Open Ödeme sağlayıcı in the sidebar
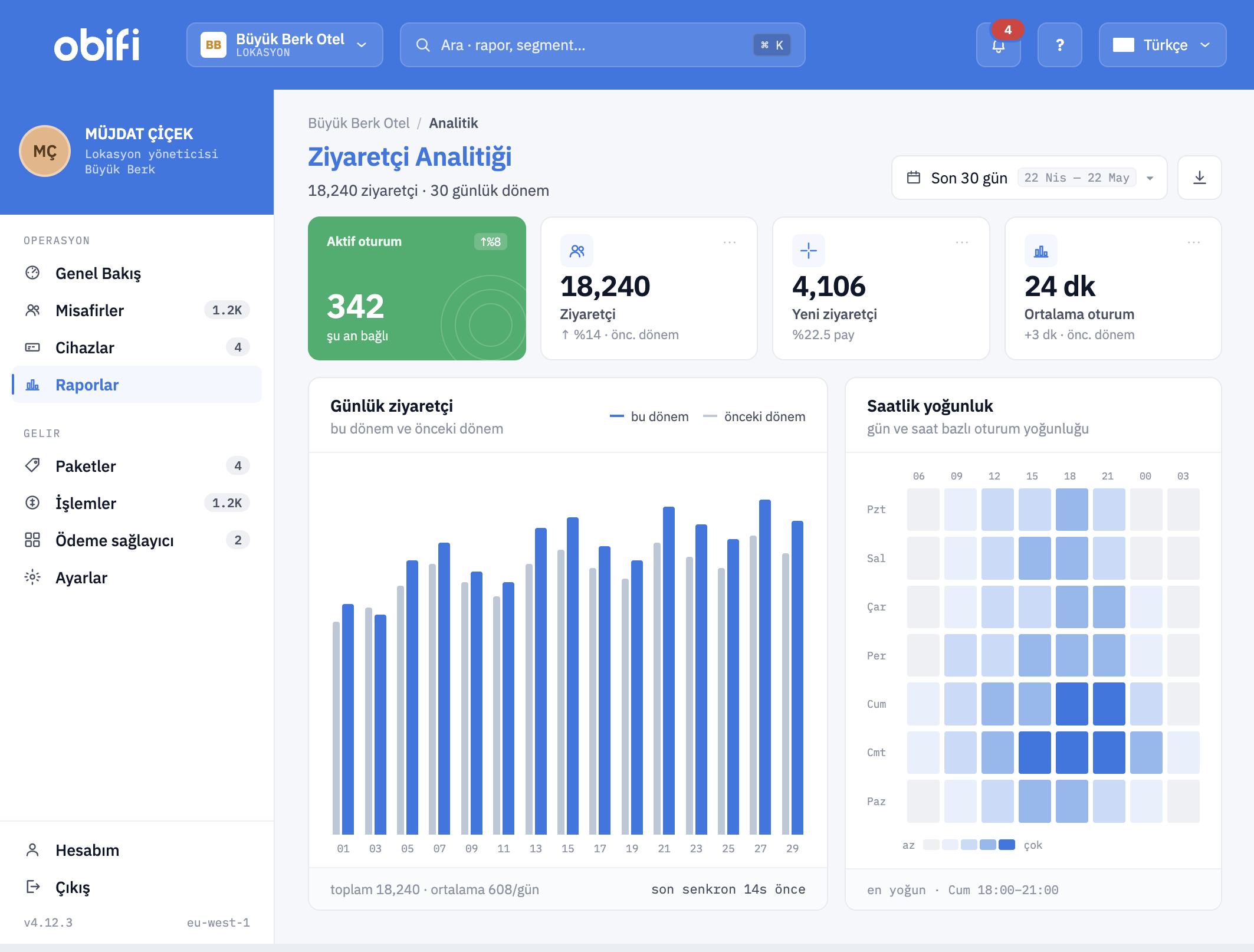The width and height of the screenshot is (1254, 952). [x=137, y=540]
